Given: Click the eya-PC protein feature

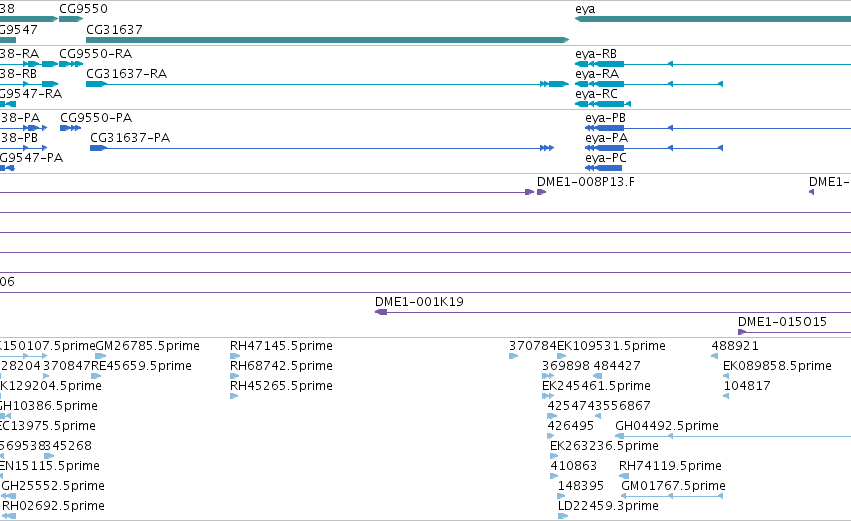Looking at the screenshot, I should 603,168.
